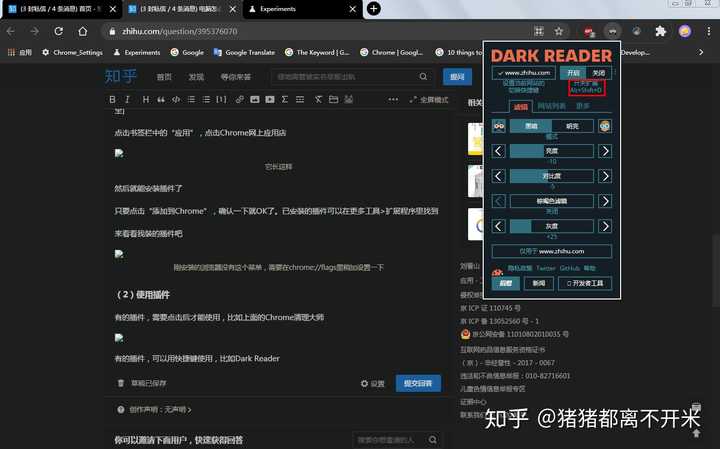Click the Zhihu logo
Screen dimensions: 720x449
(121, 76)
